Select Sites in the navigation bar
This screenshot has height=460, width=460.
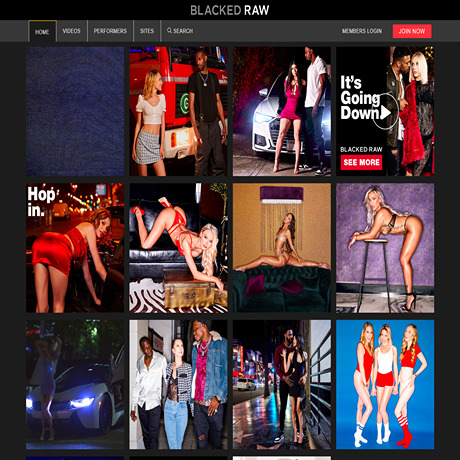pos(147,31)
